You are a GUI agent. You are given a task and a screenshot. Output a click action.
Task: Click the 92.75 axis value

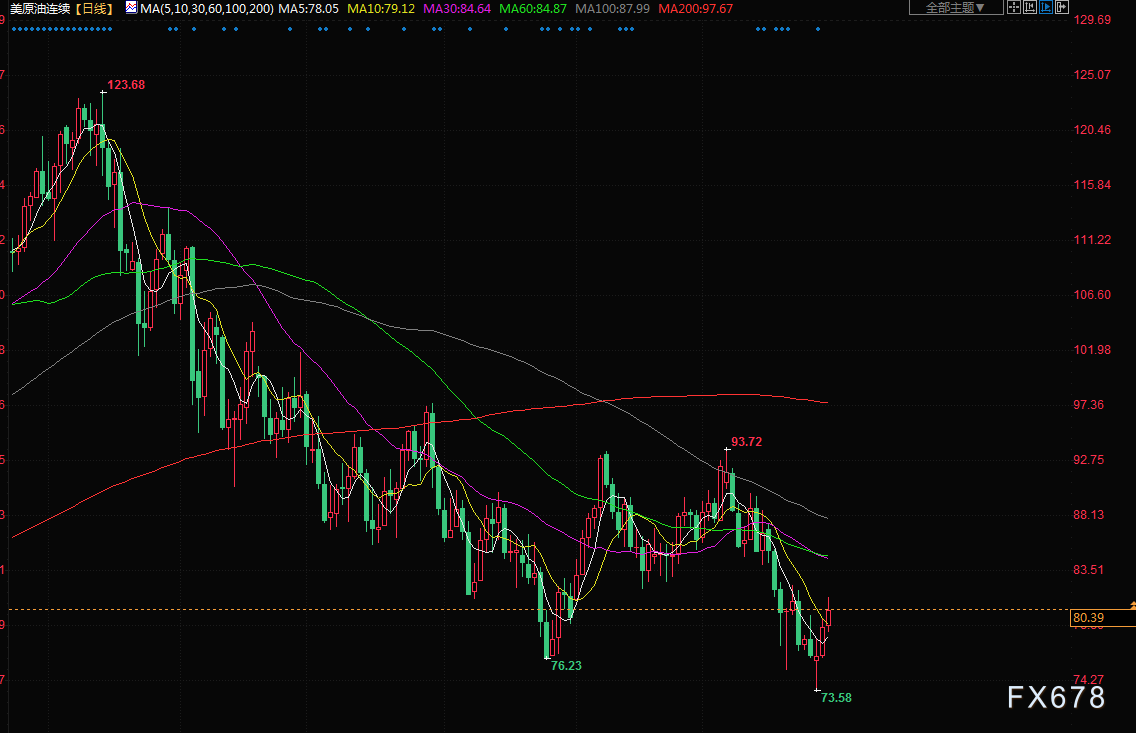[x=1089, y=460]
